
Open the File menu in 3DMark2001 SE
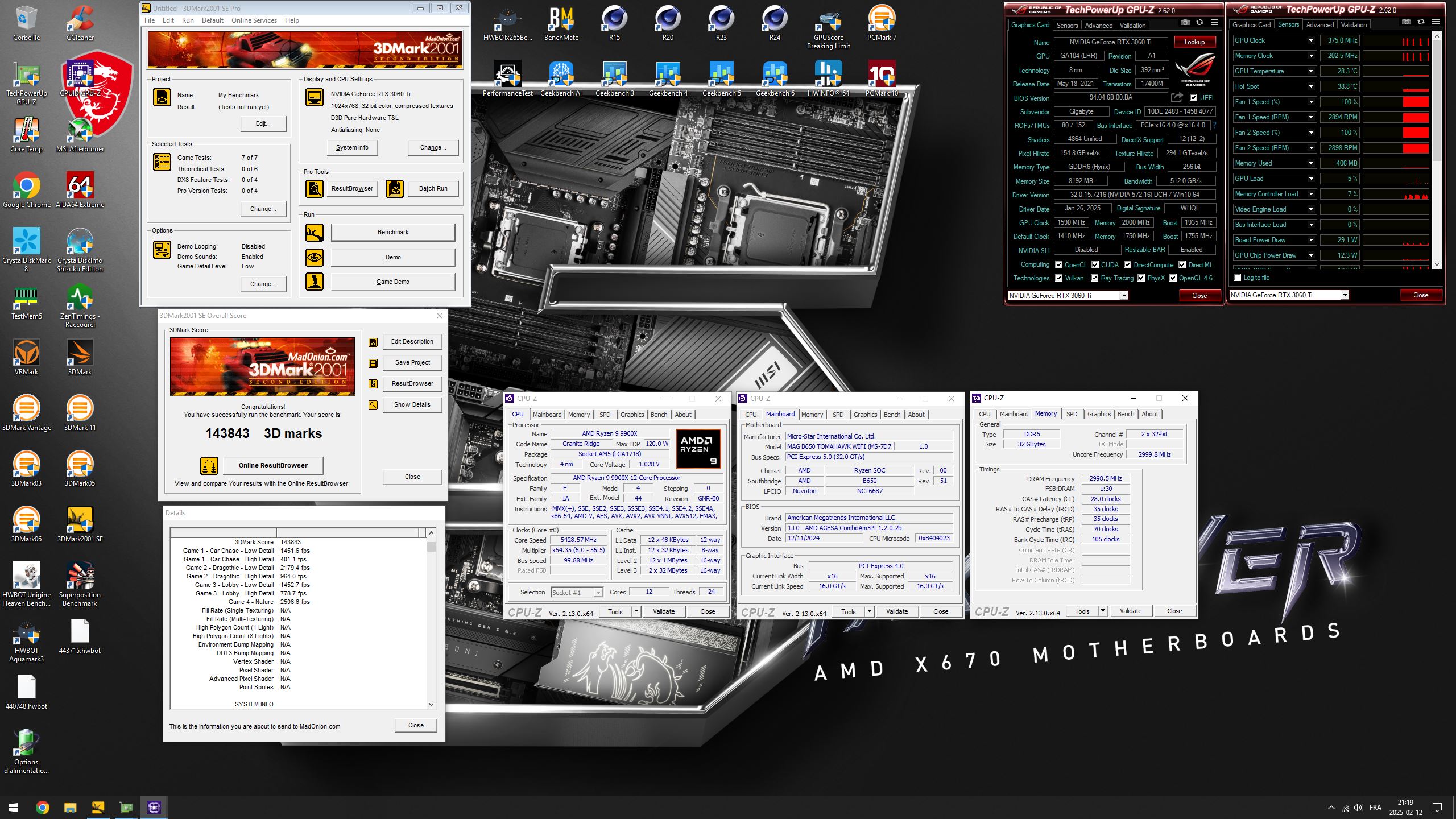tap(150, 20)
